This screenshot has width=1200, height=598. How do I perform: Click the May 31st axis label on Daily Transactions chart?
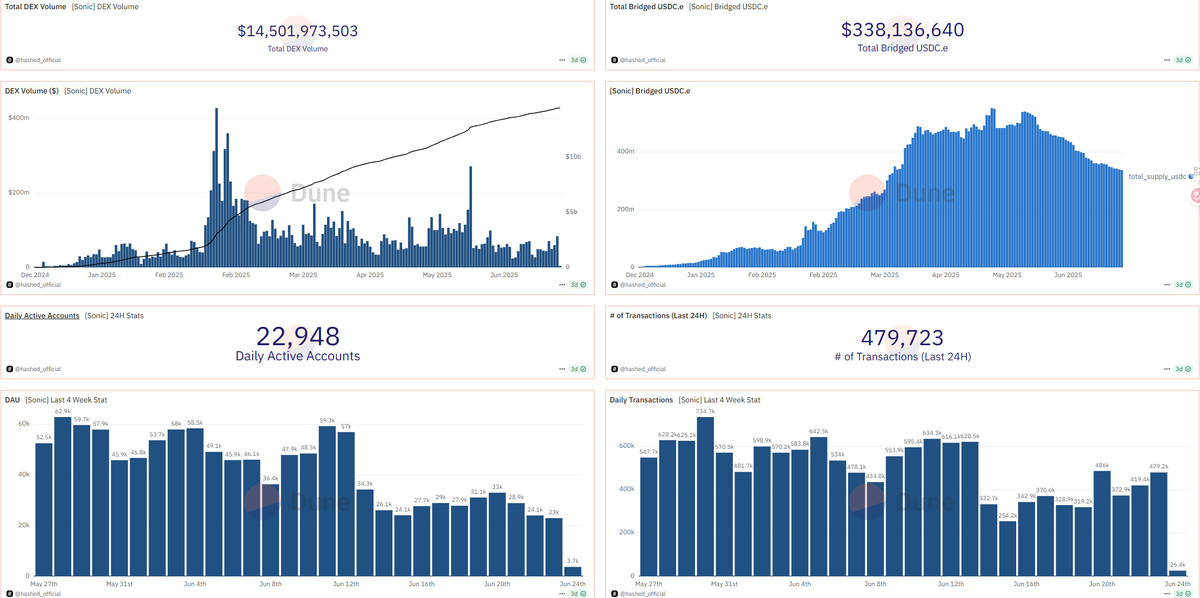tap(723, 583)
